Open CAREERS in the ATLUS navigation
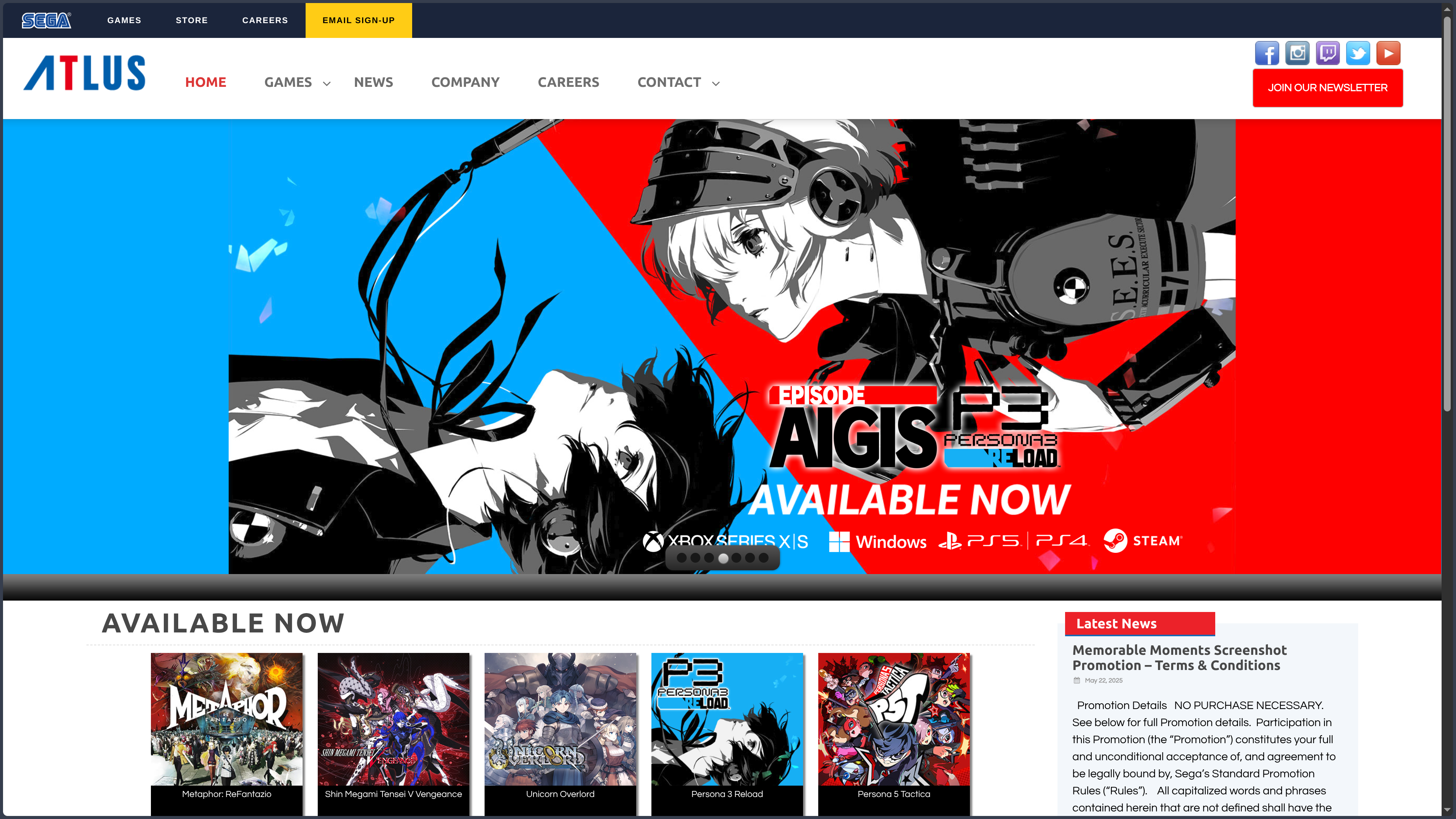1456x819 pixels. tap(568, 83)
